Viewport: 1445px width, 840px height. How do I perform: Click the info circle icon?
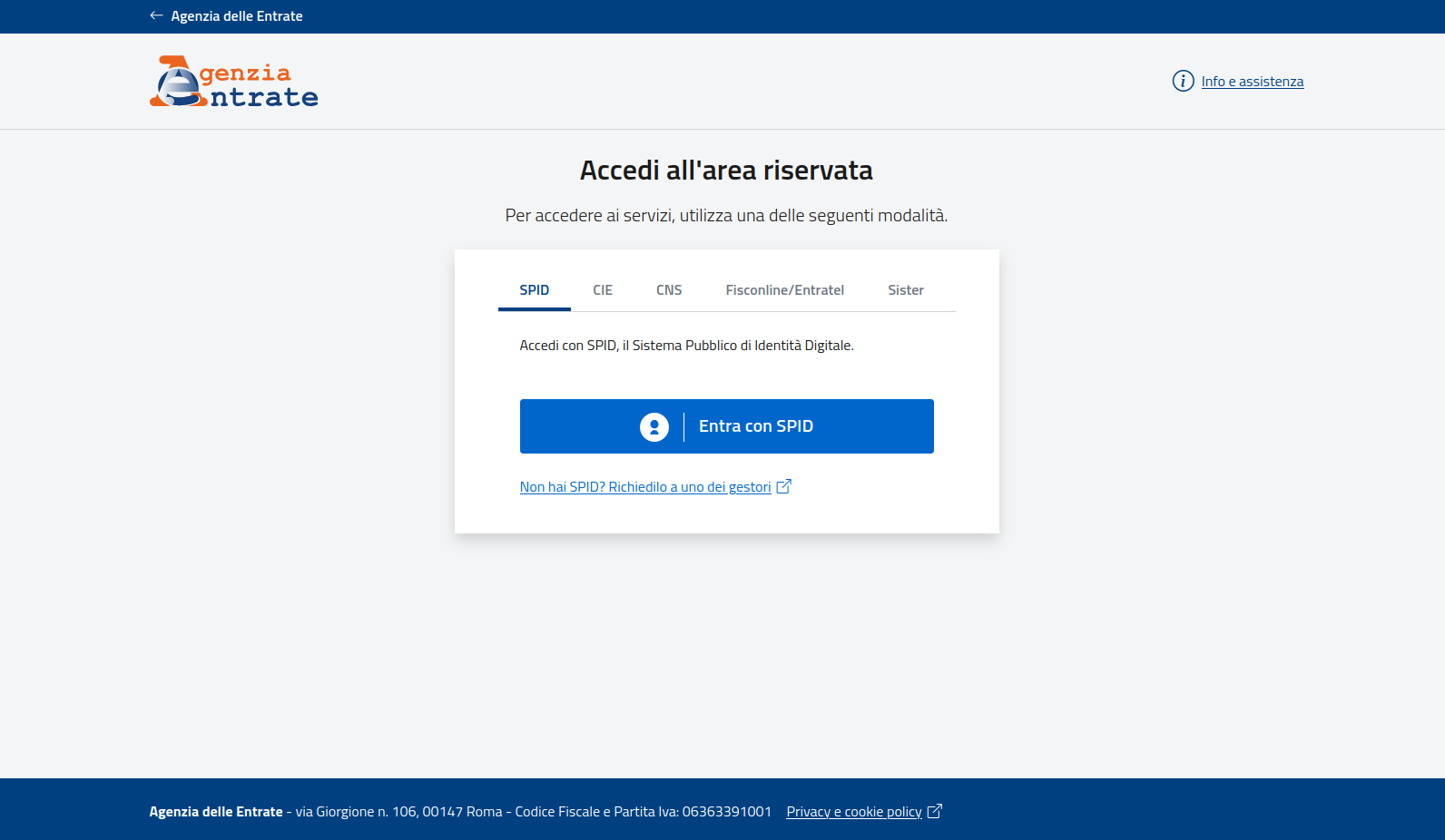pyautogui.click(x=1183, y=81)
